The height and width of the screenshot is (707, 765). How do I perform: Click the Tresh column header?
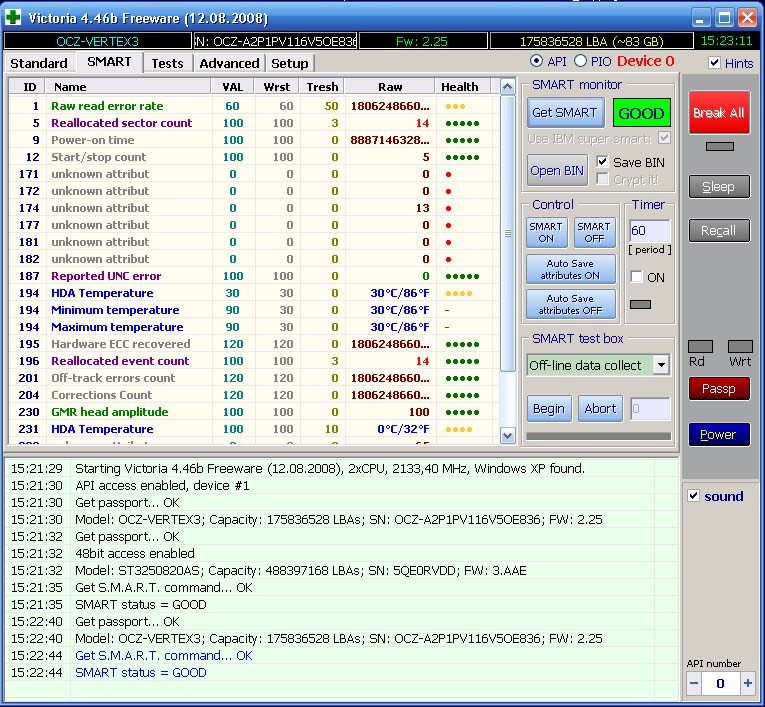click(322, 87)
